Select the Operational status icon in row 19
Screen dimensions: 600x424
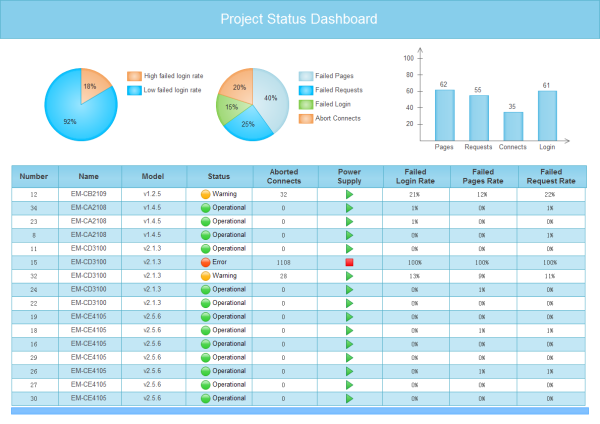point(205,316)
